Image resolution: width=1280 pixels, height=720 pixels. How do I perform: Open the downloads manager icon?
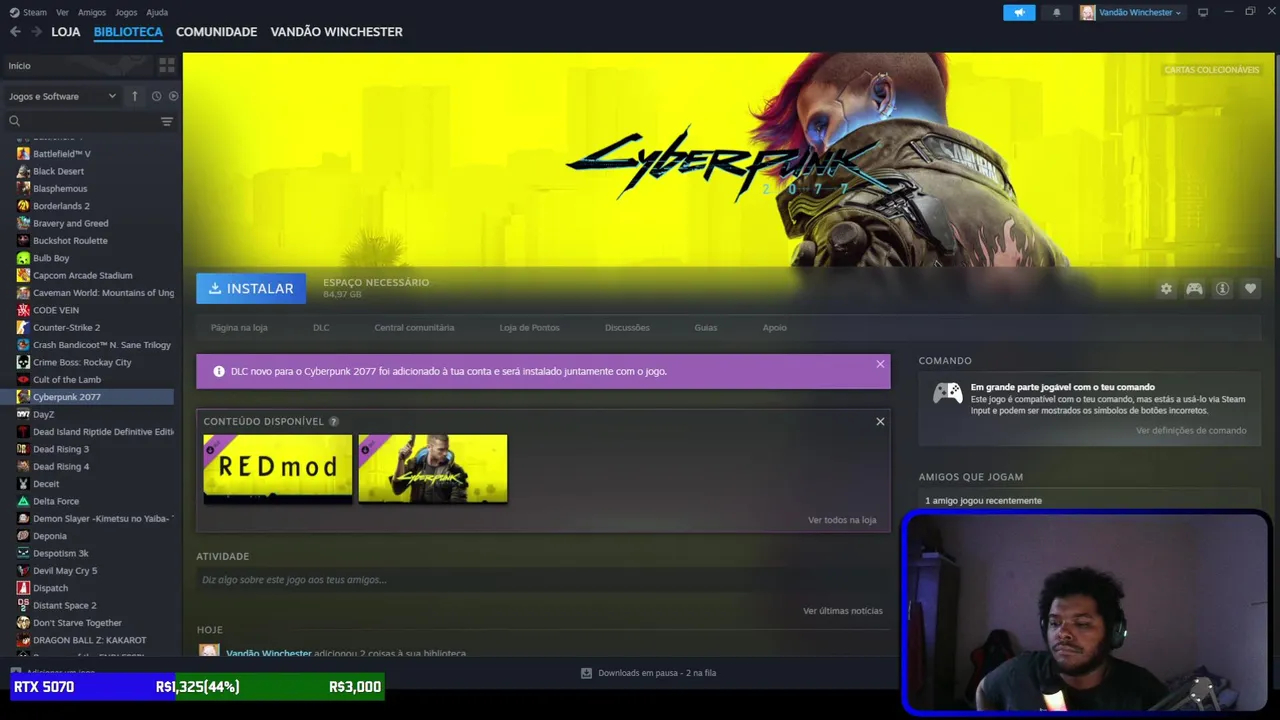pos(586,673)
